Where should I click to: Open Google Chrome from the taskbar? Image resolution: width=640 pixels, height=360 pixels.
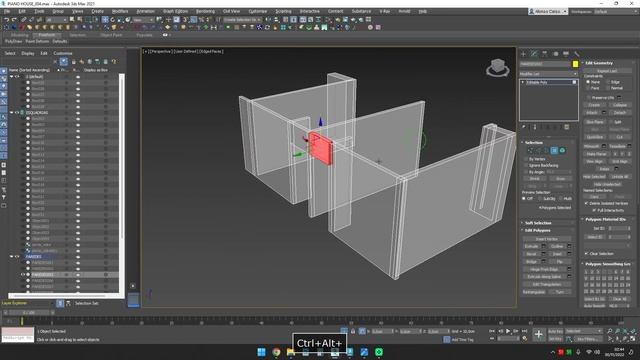pyautogui.click(x=276, y=352)
